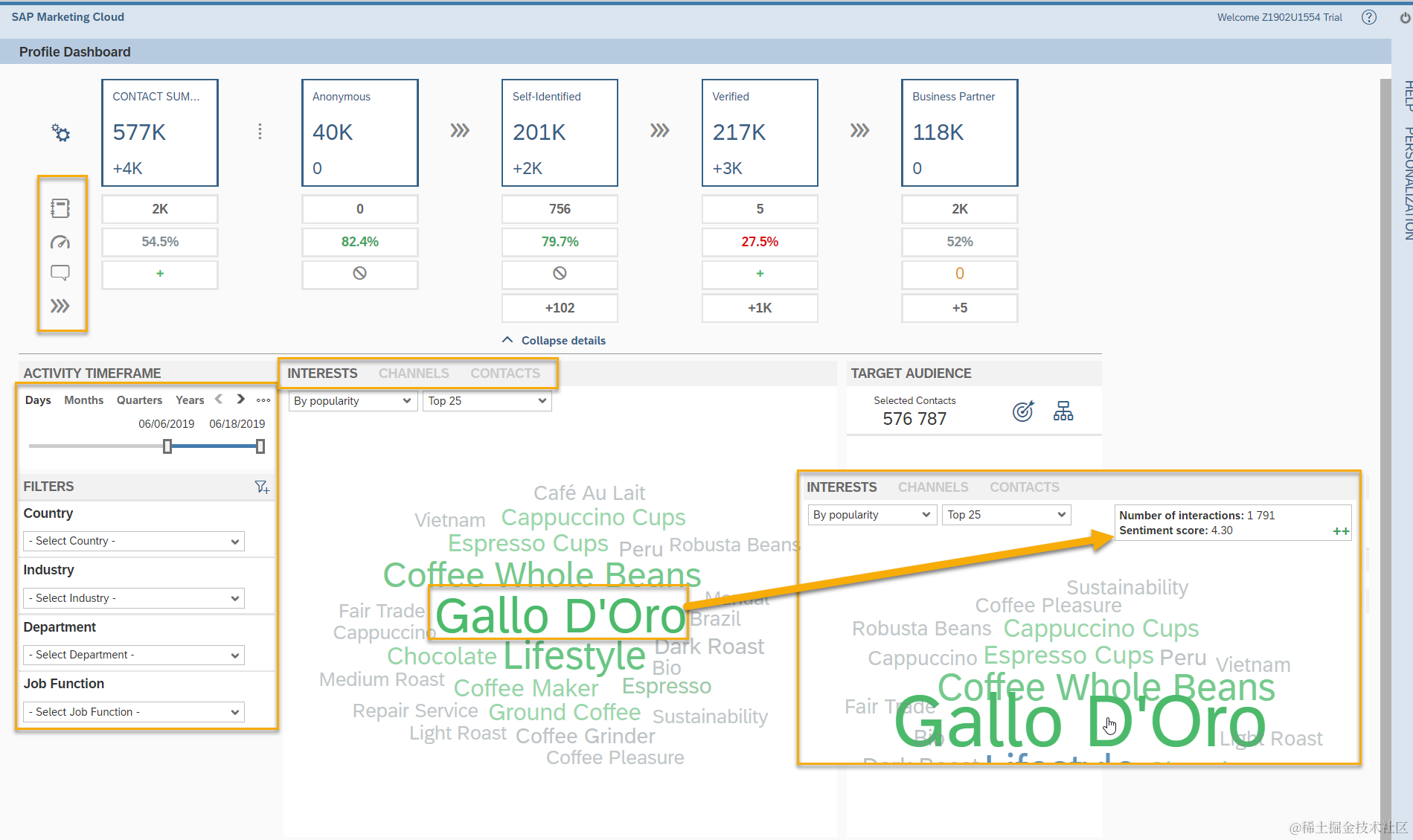The width and height of the screenshot is (1413, 840).
Task: Open the Self-Identified 201K tile
Action: click(560, 132)
